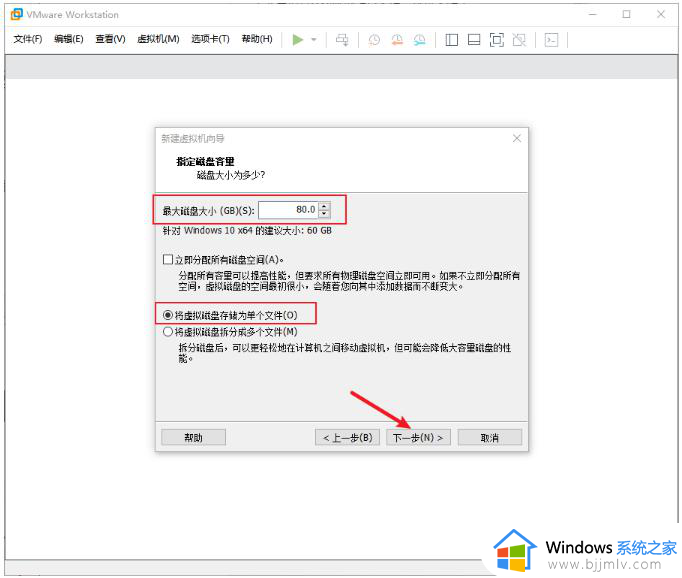This screenshot has width=682, height=578.
Task: Open the 查看(V) menu
Action: coord(110,39)
